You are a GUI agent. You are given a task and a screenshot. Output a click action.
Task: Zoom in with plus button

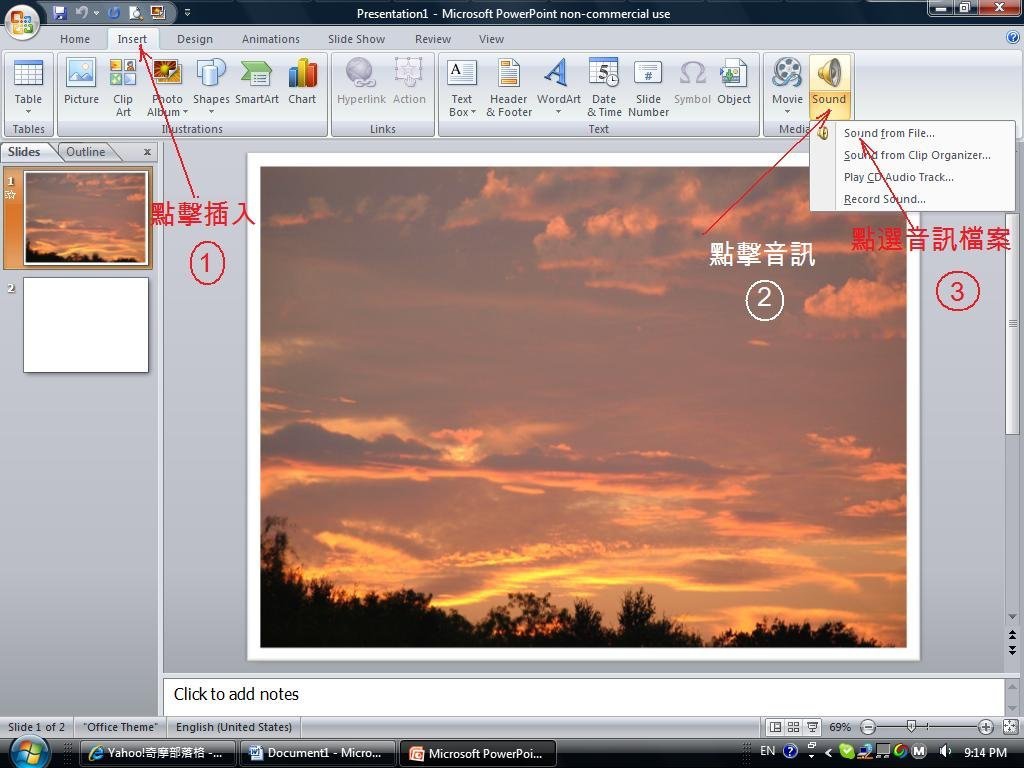click(985, 727)
